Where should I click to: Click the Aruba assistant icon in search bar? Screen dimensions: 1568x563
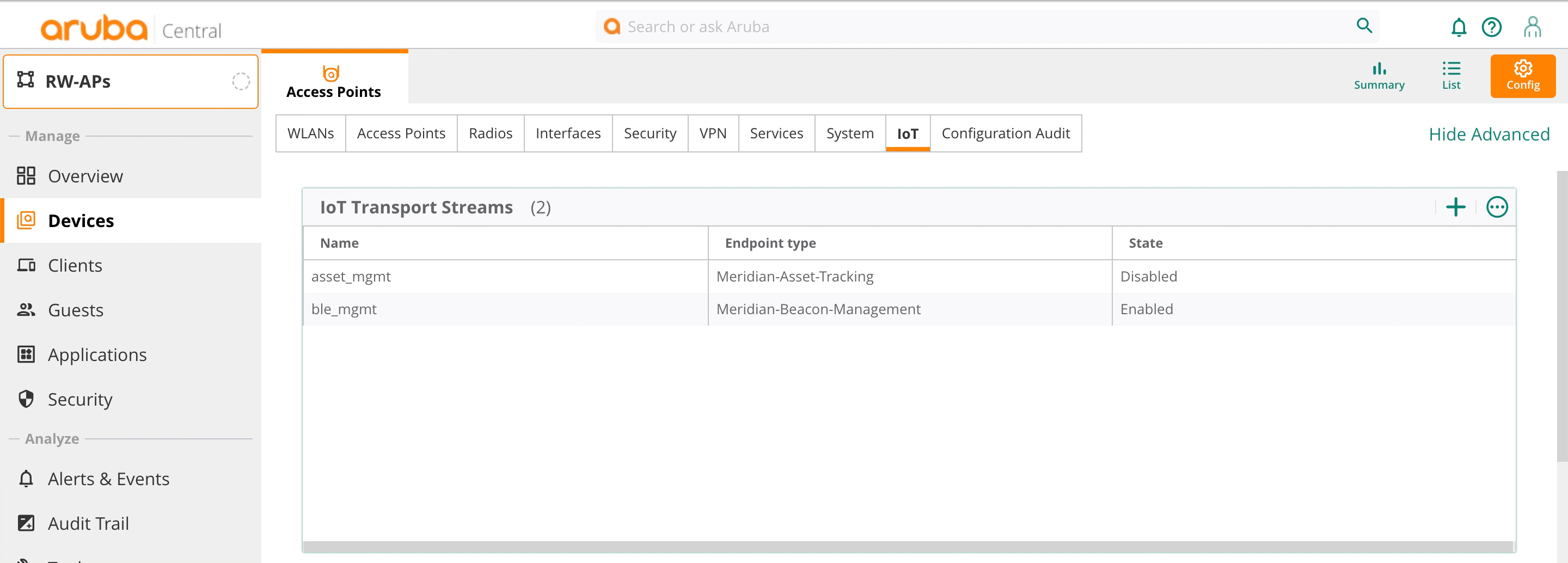pos(612,26)
